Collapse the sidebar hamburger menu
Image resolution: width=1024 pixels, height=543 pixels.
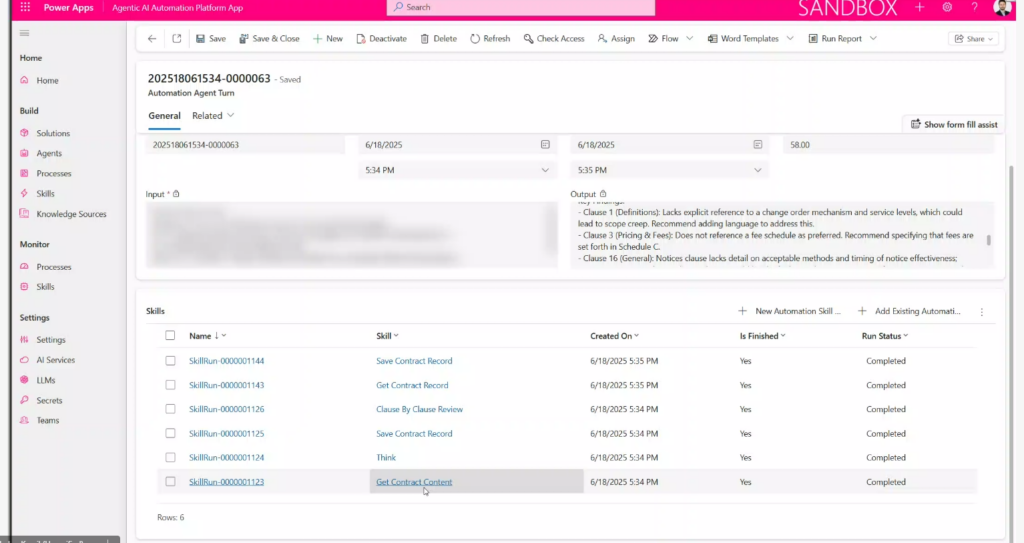25,33
